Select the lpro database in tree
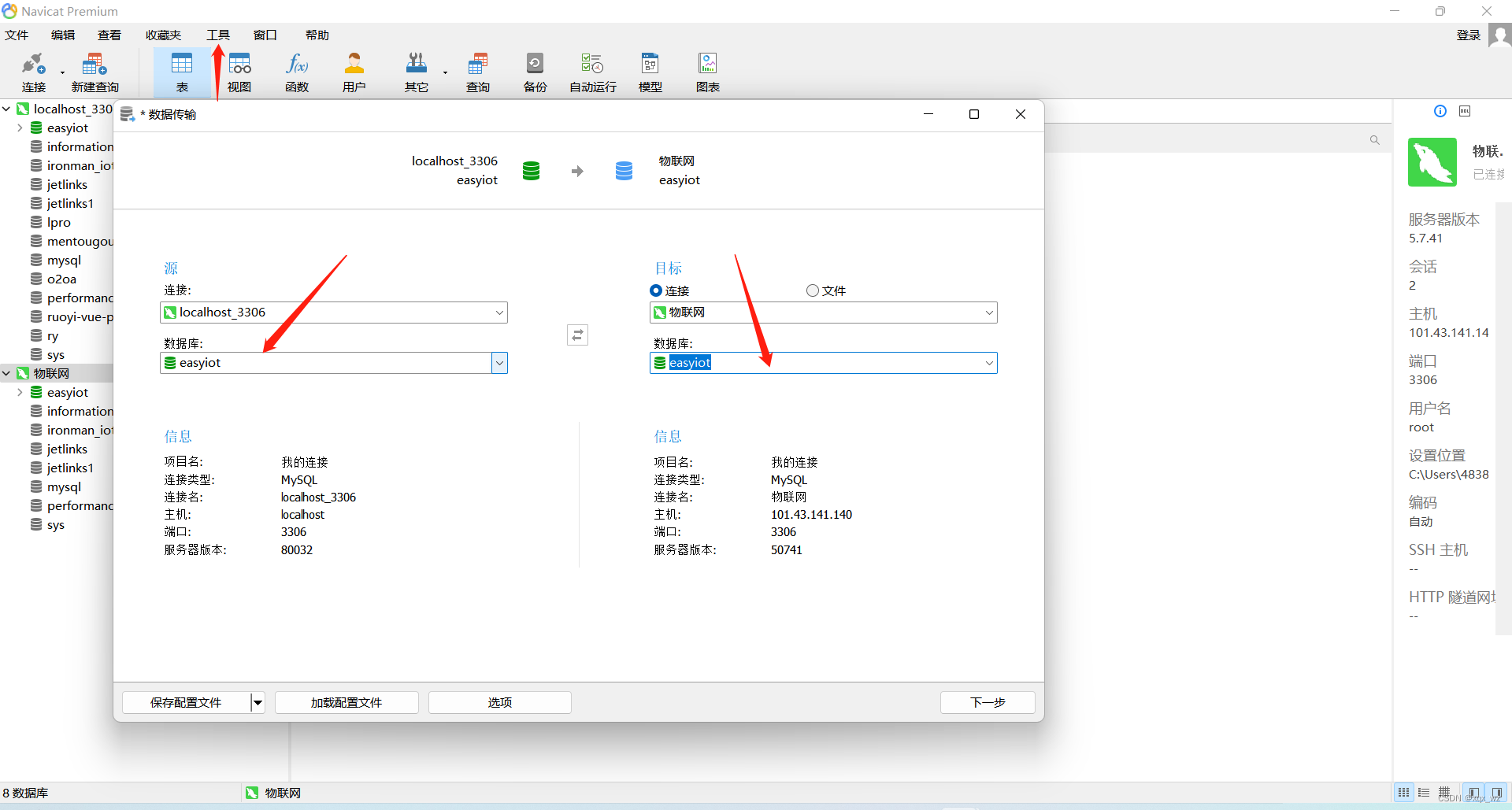 pos(59,222)
